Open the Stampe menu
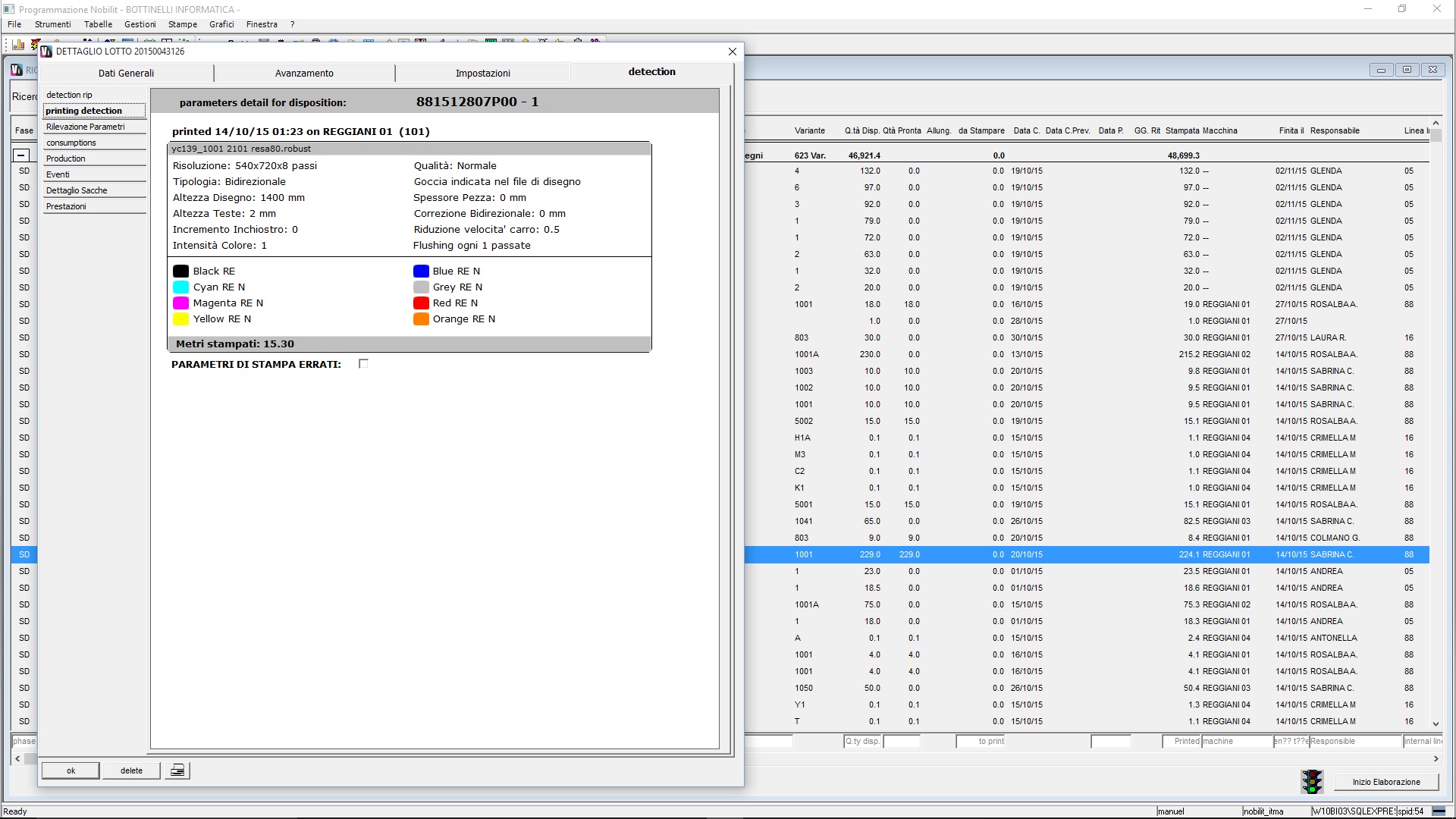The image size is (1456, 819). pyautogui.click(x=183, y=24)
